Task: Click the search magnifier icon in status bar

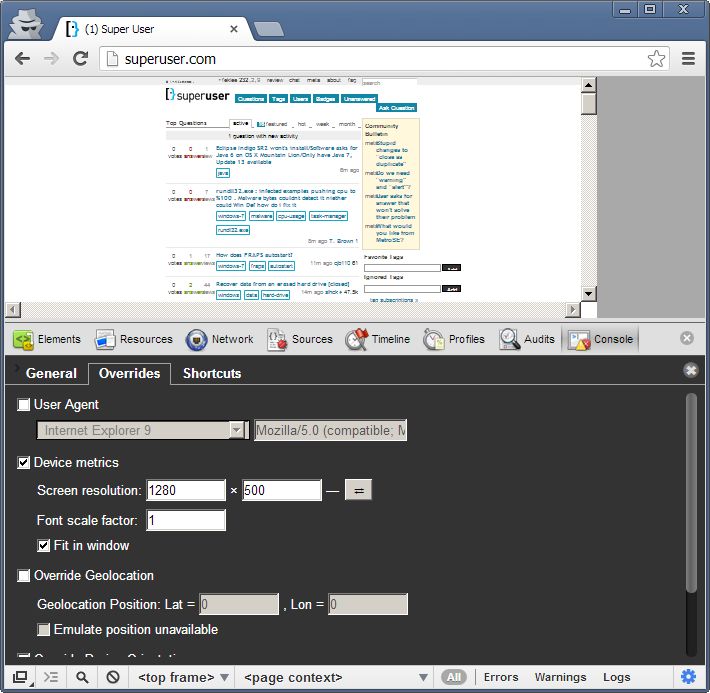Action: (x=82, y=677)
